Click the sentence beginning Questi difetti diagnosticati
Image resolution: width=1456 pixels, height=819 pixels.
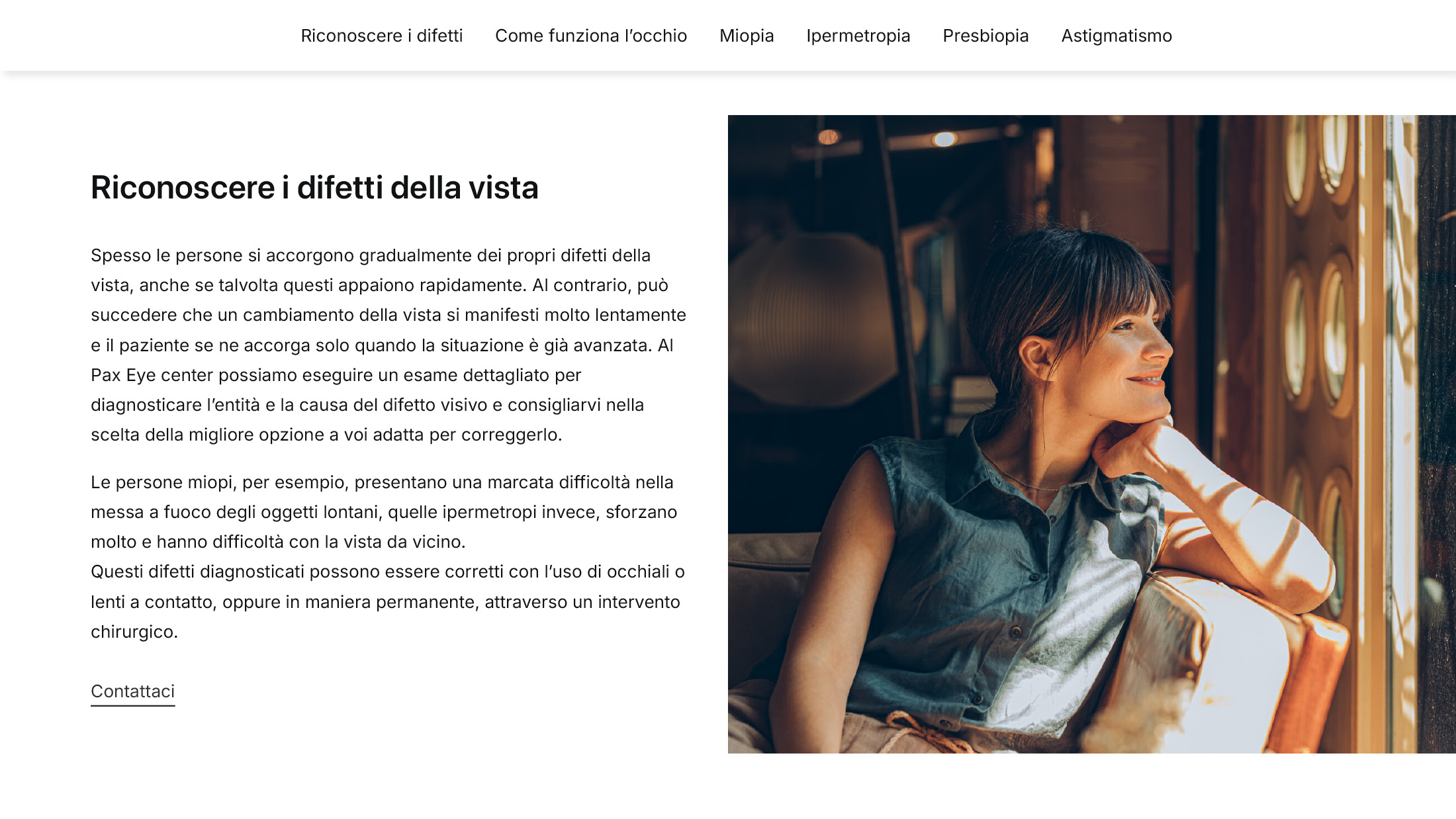(388, 601)
